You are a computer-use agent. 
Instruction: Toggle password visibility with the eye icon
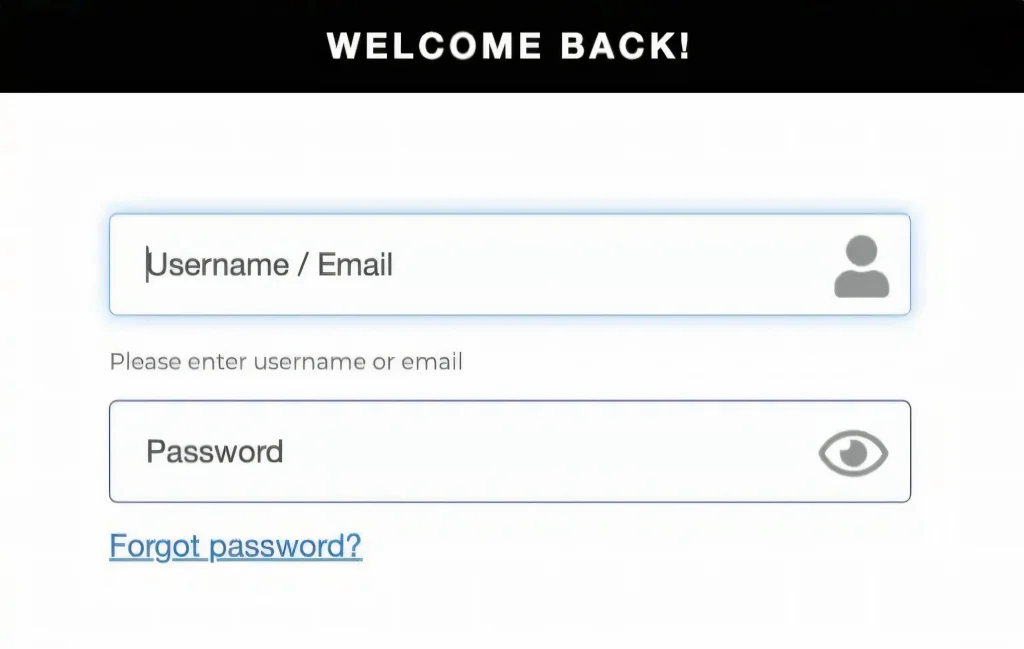click(853, 452)
